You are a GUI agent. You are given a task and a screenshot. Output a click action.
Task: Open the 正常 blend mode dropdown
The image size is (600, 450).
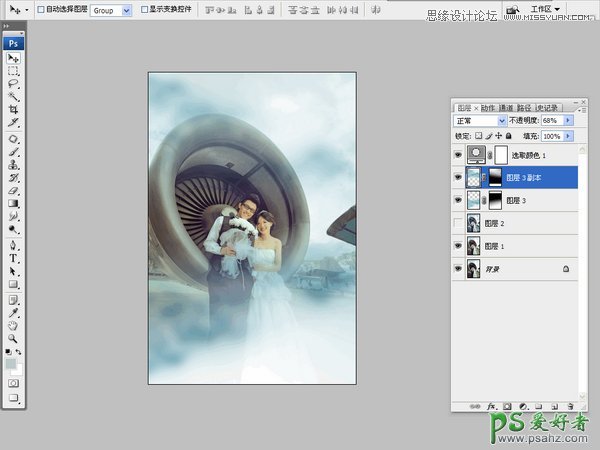pos(480,120)
